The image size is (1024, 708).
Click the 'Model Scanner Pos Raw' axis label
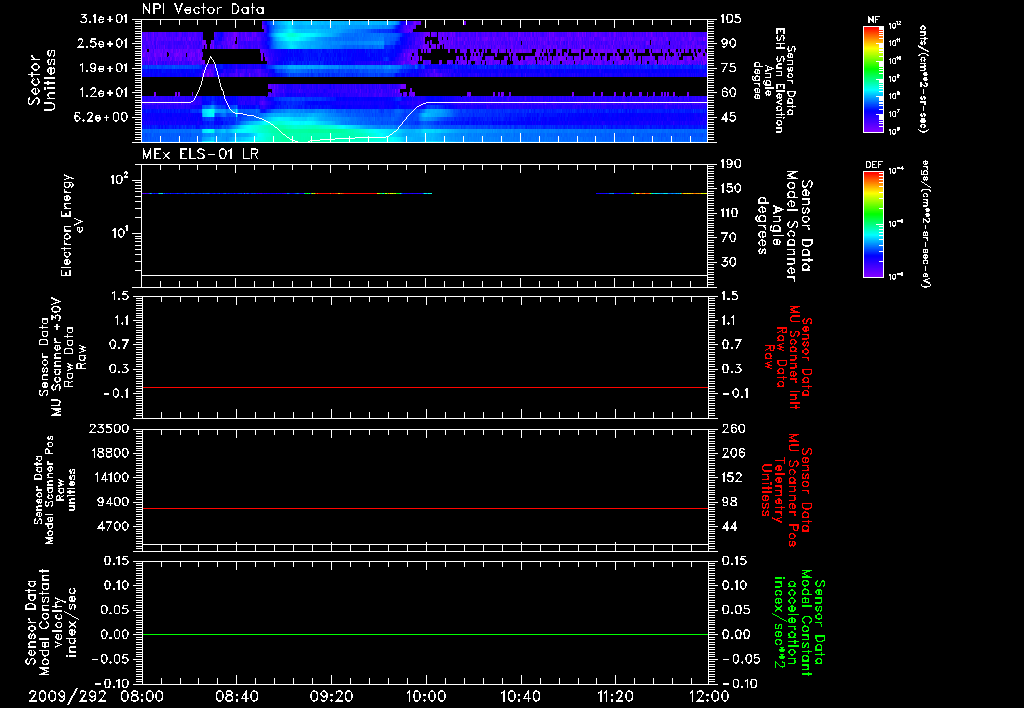54,489
